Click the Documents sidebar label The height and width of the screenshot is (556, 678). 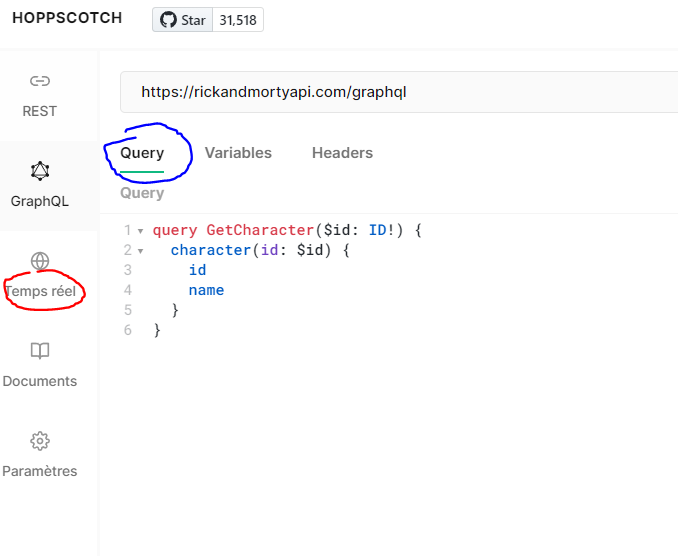coord(40,381)
